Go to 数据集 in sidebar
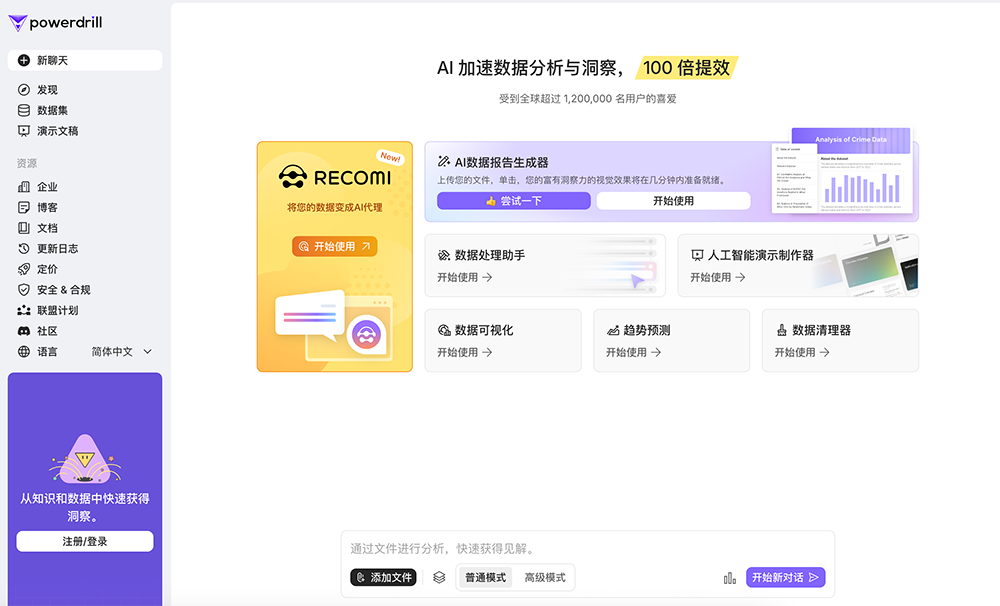The image size is (1000, 606). click(x=85, y=110)
